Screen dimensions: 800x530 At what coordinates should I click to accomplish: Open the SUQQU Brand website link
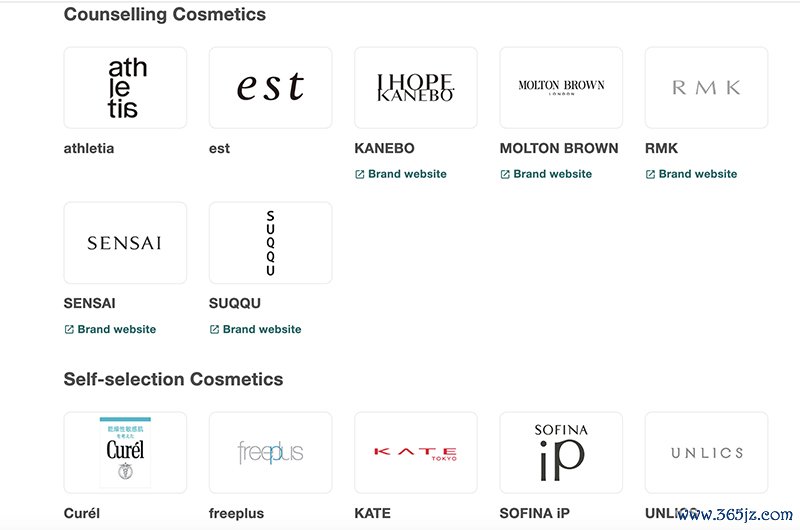[262, 329]
